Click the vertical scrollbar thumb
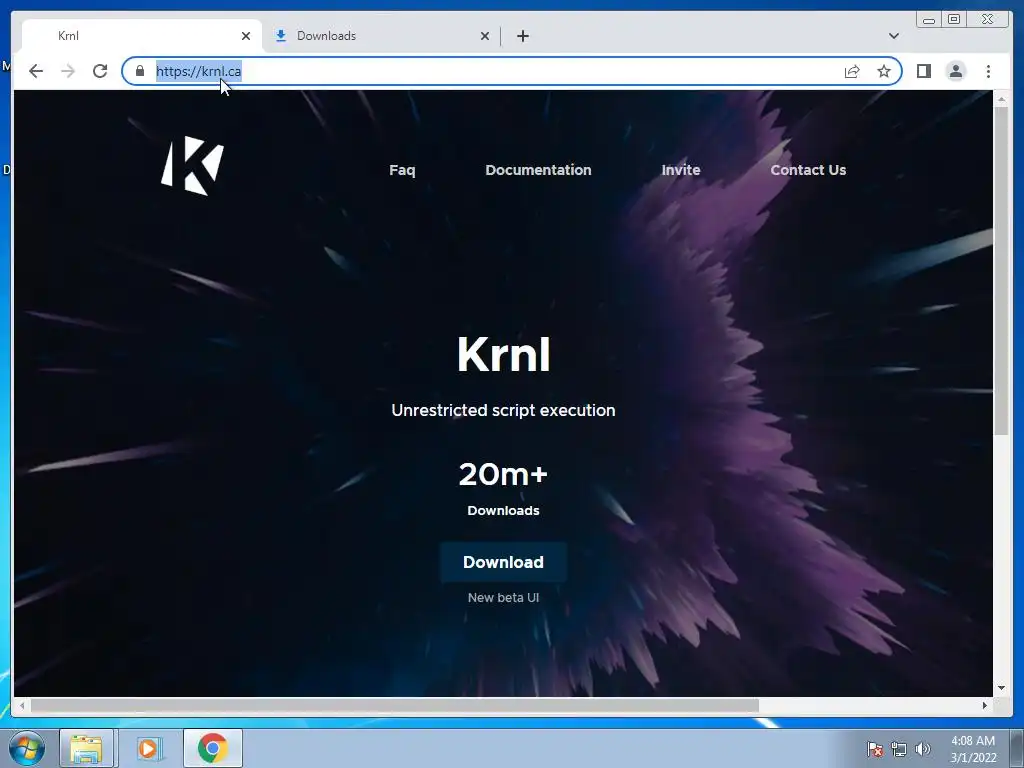Viewport: 1024px width, 768px height. (1001, 270)
